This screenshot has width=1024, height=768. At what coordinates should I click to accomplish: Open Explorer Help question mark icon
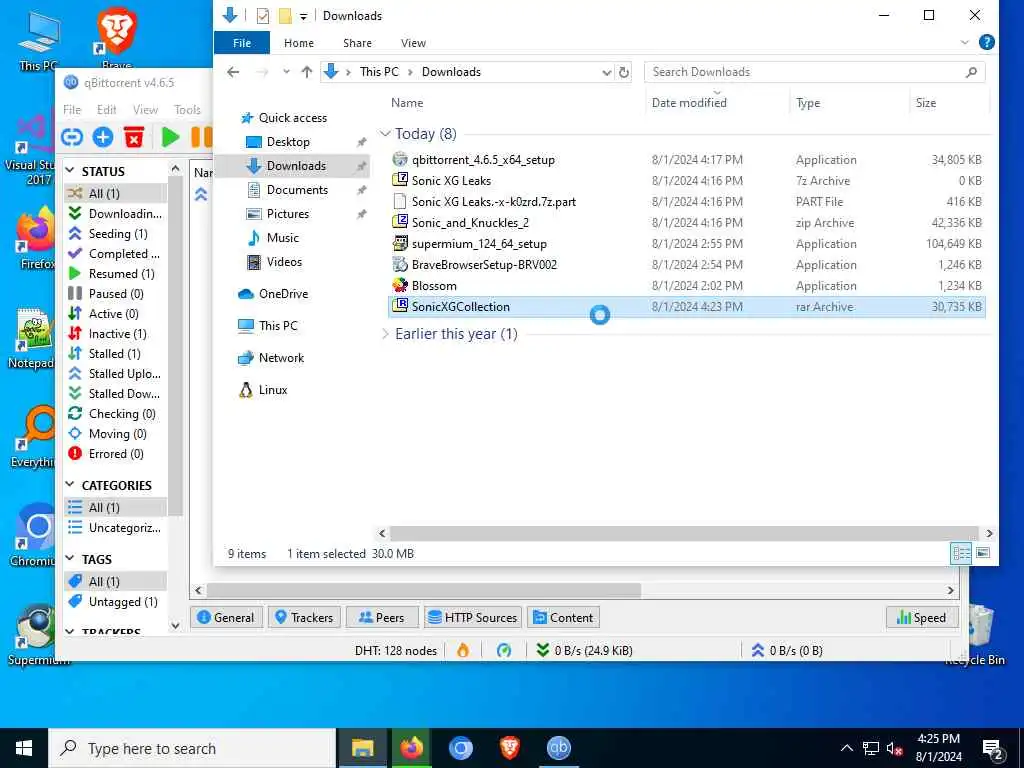(x=986, y=42)
